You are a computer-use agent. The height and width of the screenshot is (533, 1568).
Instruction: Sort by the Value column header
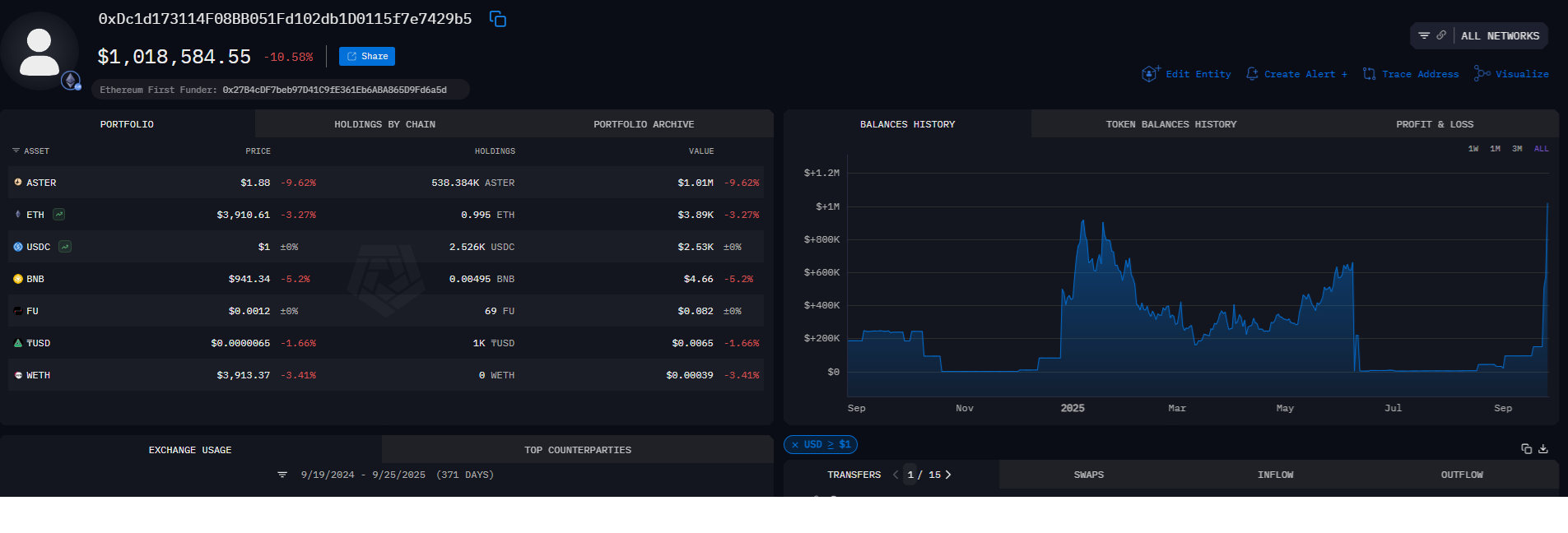click(x=701, y=151)
